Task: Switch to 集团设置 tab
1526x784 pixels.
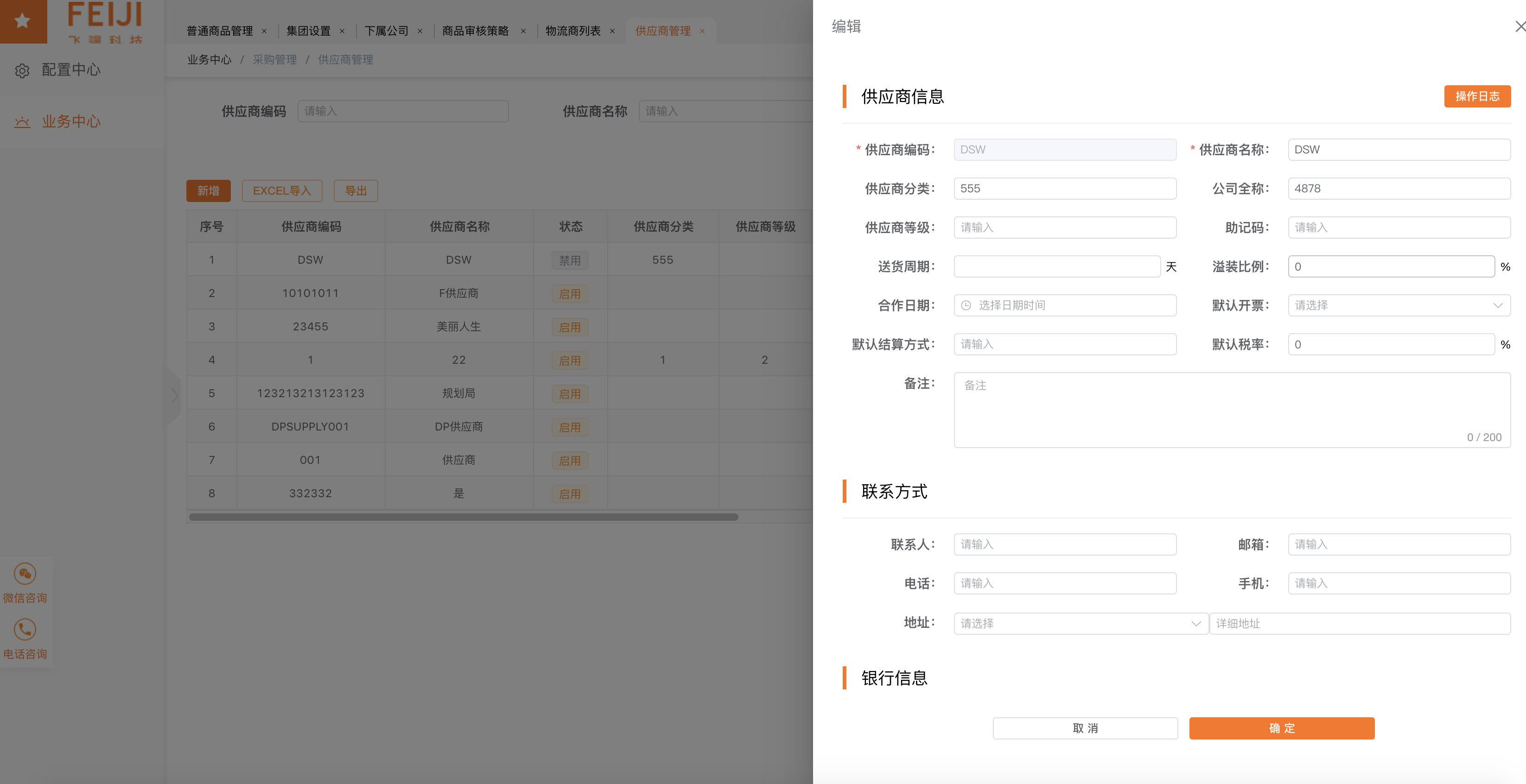Action: 308,31
